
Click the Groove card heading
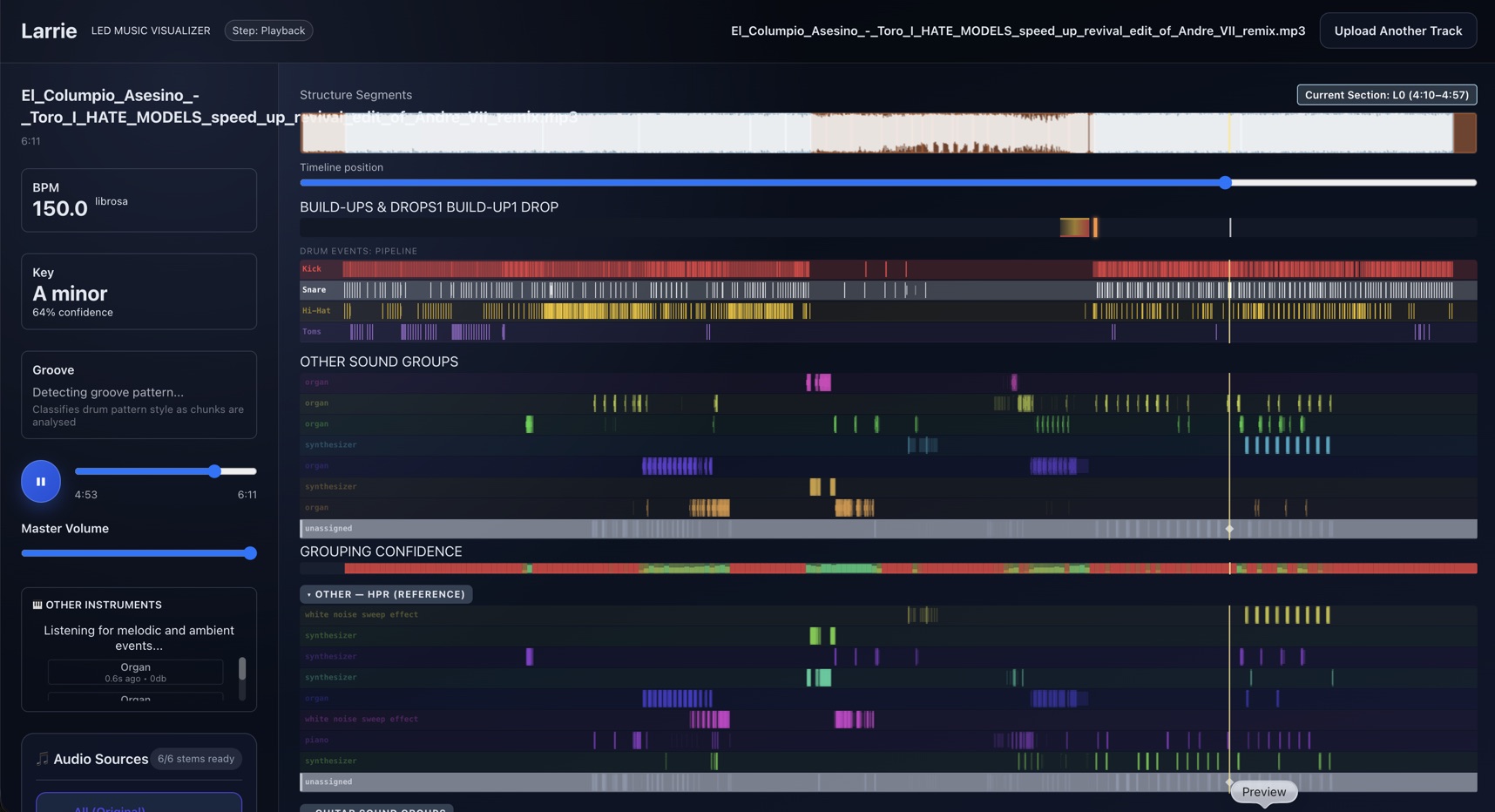[53, 370]
